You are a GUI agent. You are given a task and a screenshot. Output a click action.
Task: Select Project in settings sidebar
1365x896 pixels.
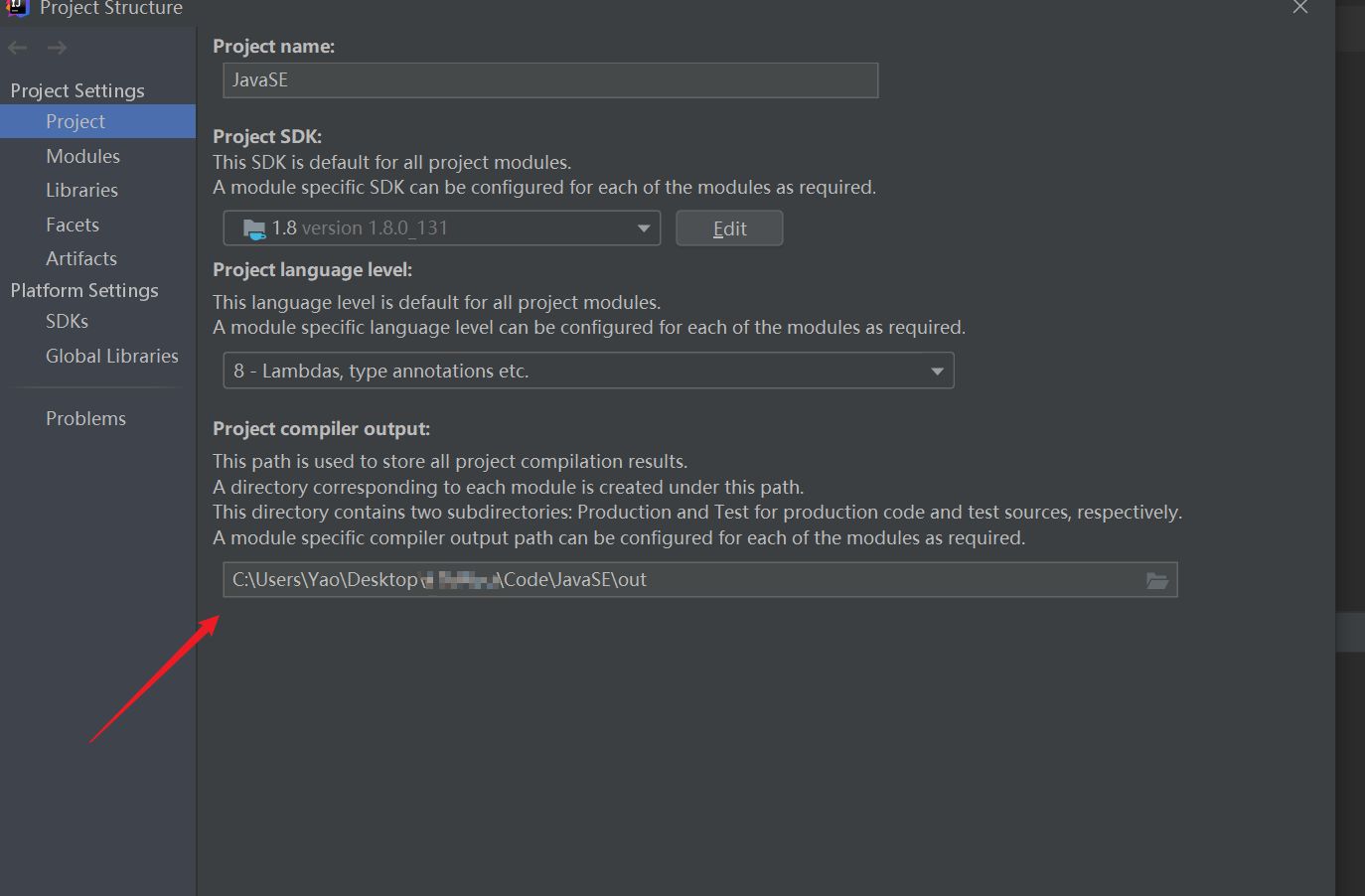(76, 121)
